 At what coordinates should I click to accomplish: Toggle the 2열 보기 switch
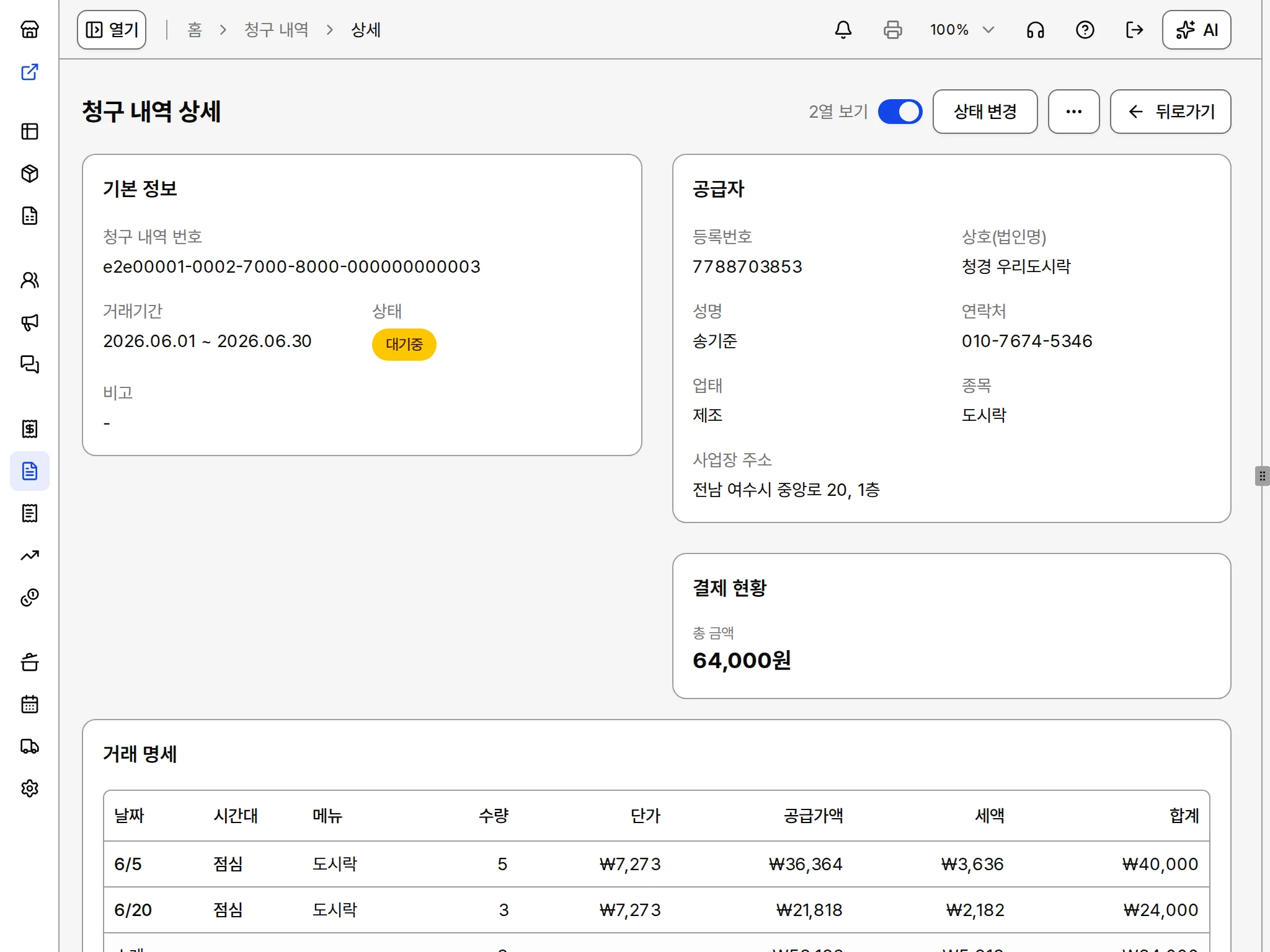(x=900, y=112)
